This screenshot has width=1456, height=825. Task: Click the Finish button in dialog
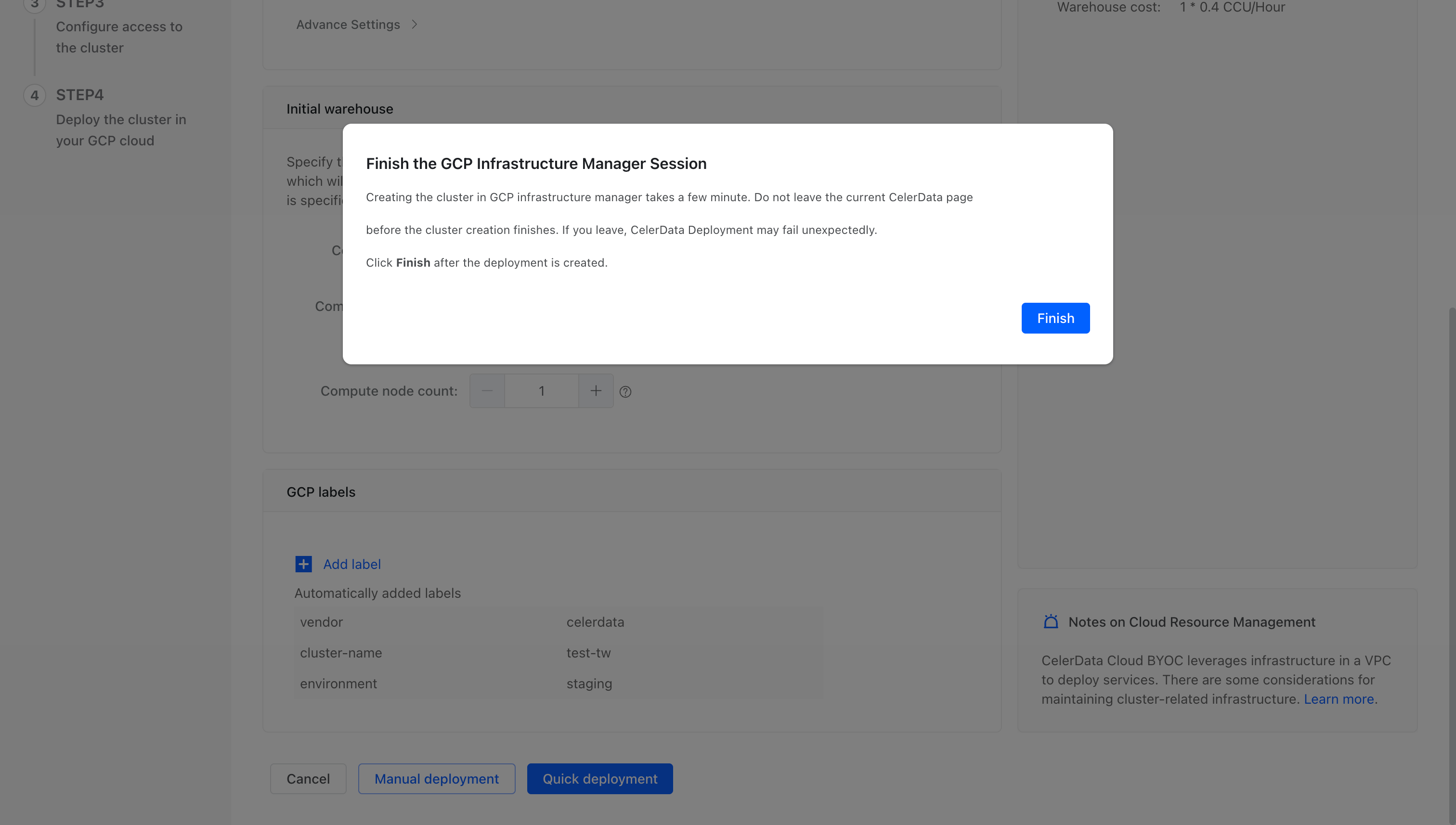pos(1055,318)
